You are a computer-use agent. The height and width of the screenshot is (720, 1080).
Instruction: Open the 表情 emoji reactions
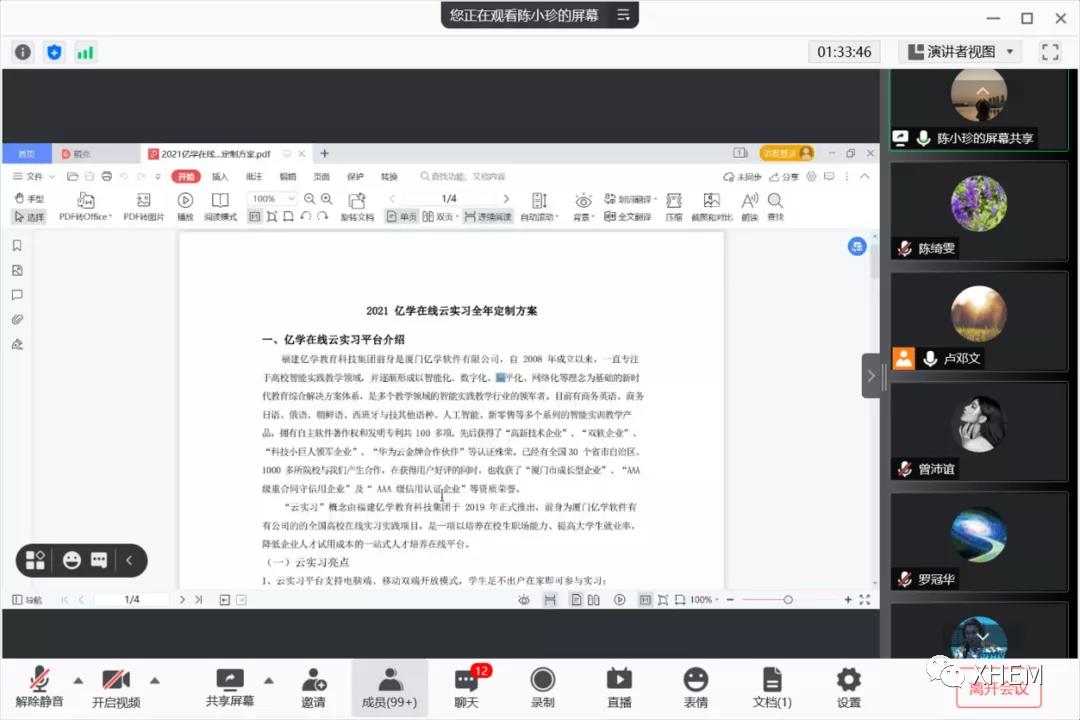pyautogui.click(x=695, y=682)
